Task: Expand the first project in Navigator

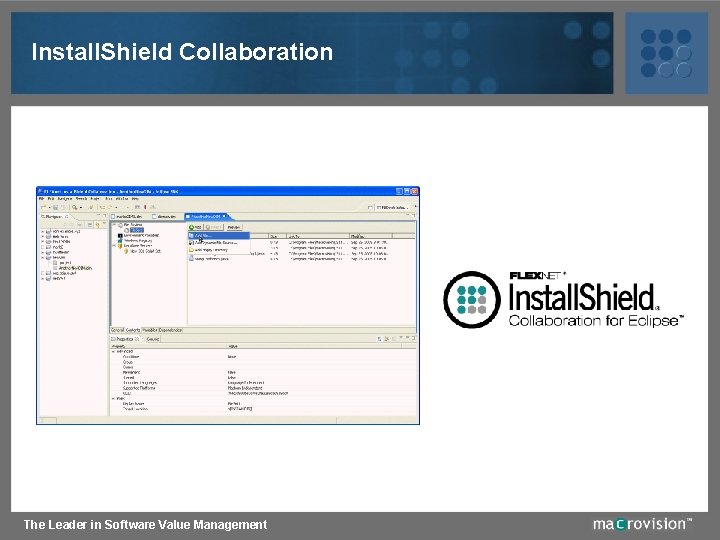Action: (x=43, y=231)
